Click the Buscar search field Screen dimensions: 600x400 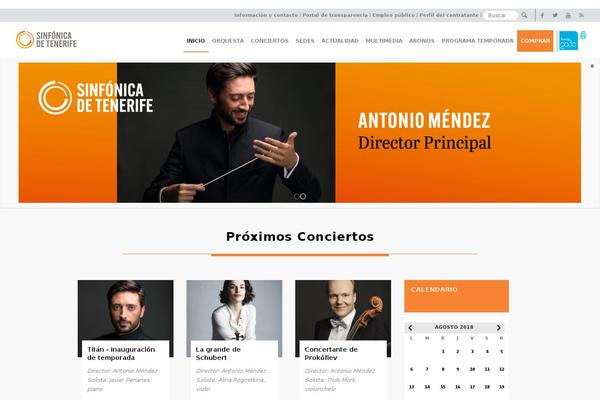coord(500,15)
